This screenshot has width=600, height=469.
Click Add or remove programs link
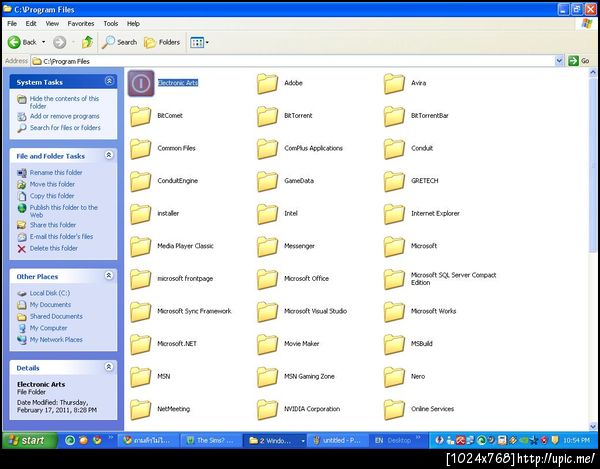(65, 116)
